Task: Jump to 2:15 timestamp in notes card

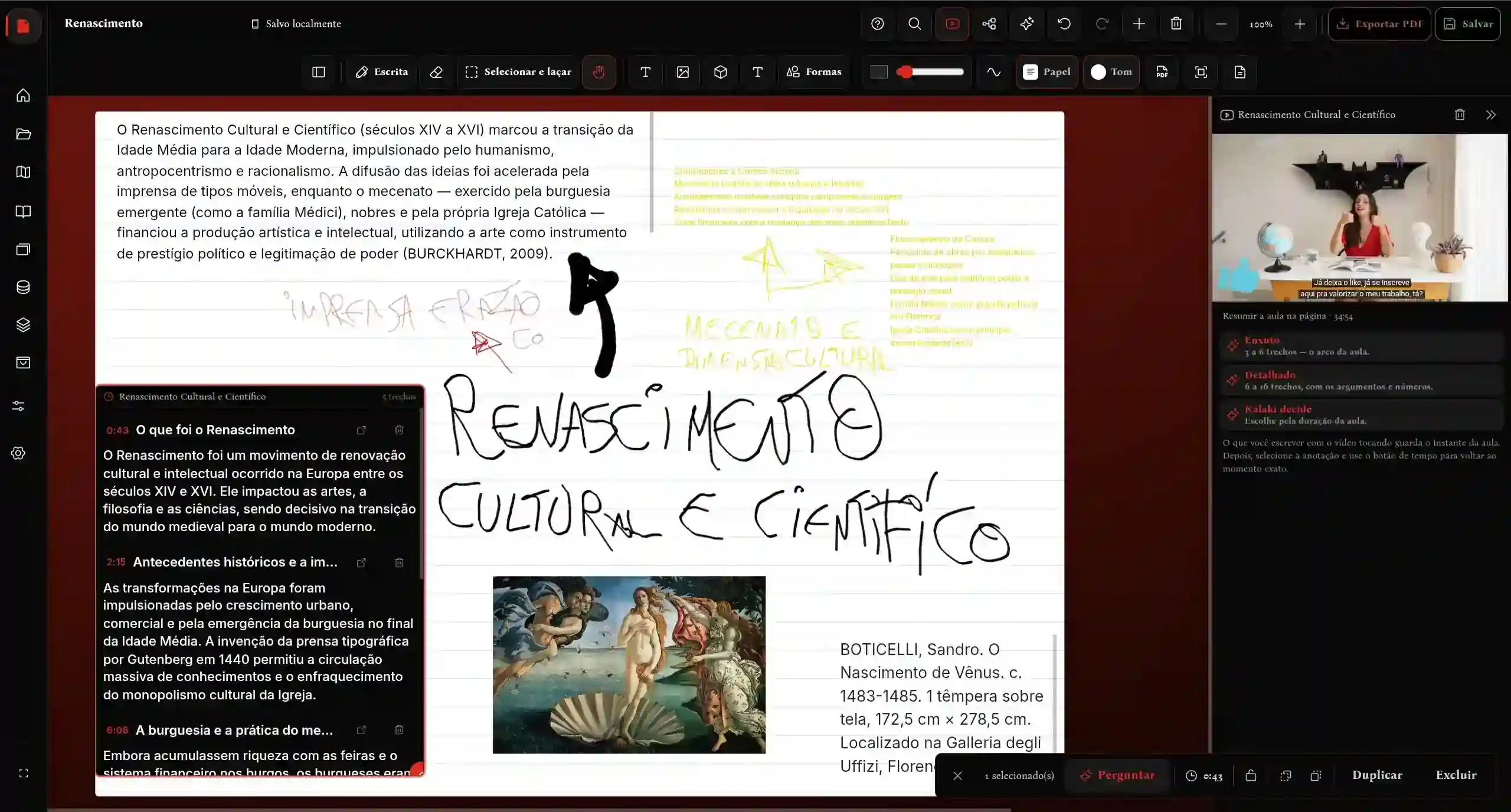Action: point(116,562)
